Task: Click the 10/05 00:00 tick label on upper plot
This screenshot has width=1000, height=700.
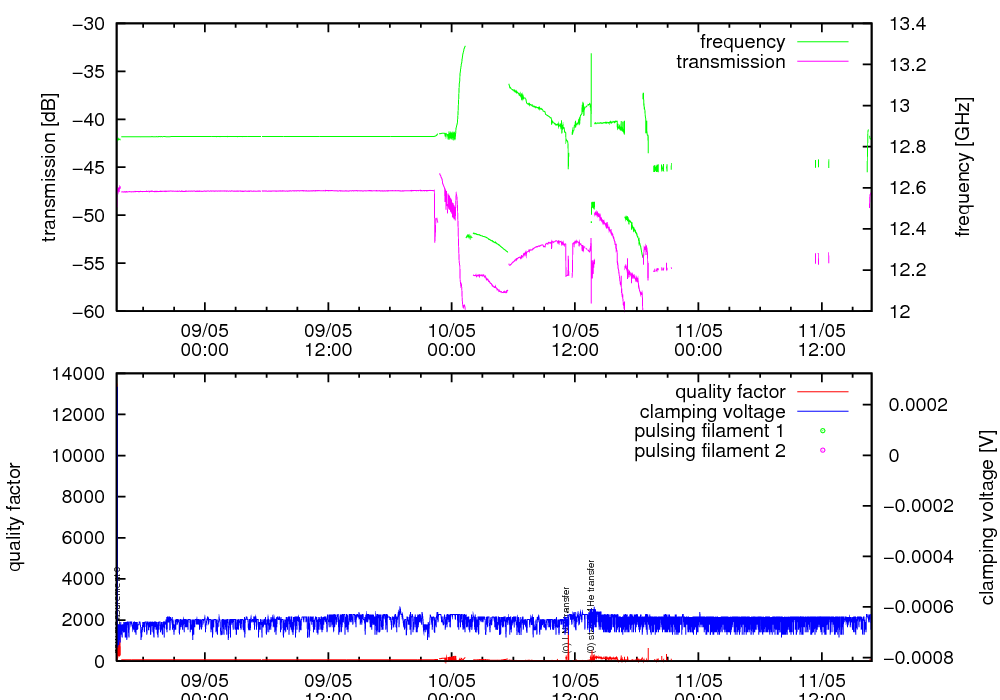Action: point(451,341)
